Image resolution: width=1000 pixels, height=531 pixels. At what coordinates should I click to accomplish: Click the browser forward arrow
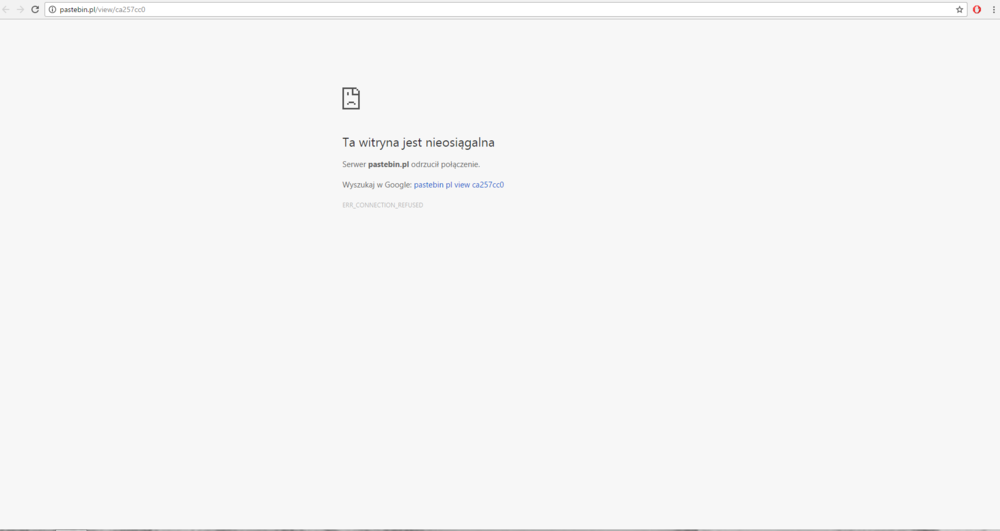(20, 10)
